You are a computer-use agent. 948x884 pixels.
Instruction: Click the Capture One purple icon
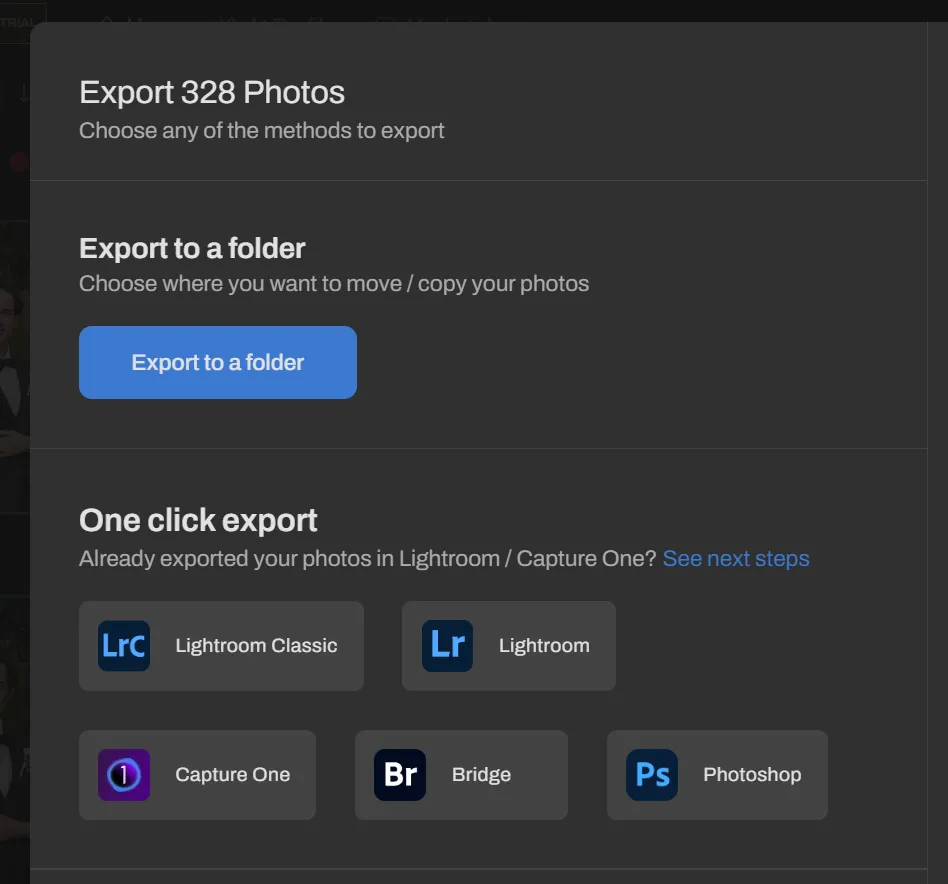point(124,774)
